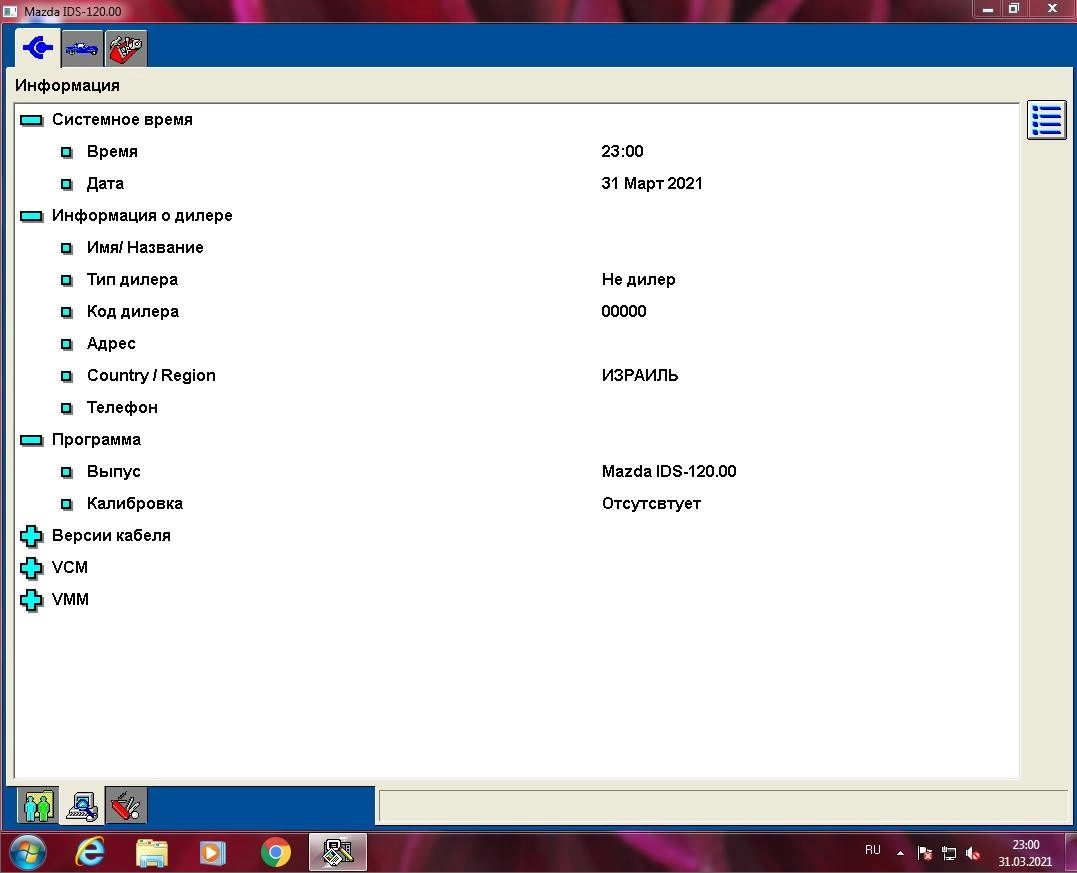Open the computer system info icon at bottom
The width and height of the screenshot is (1077, 873).
(x=82, y=806)
